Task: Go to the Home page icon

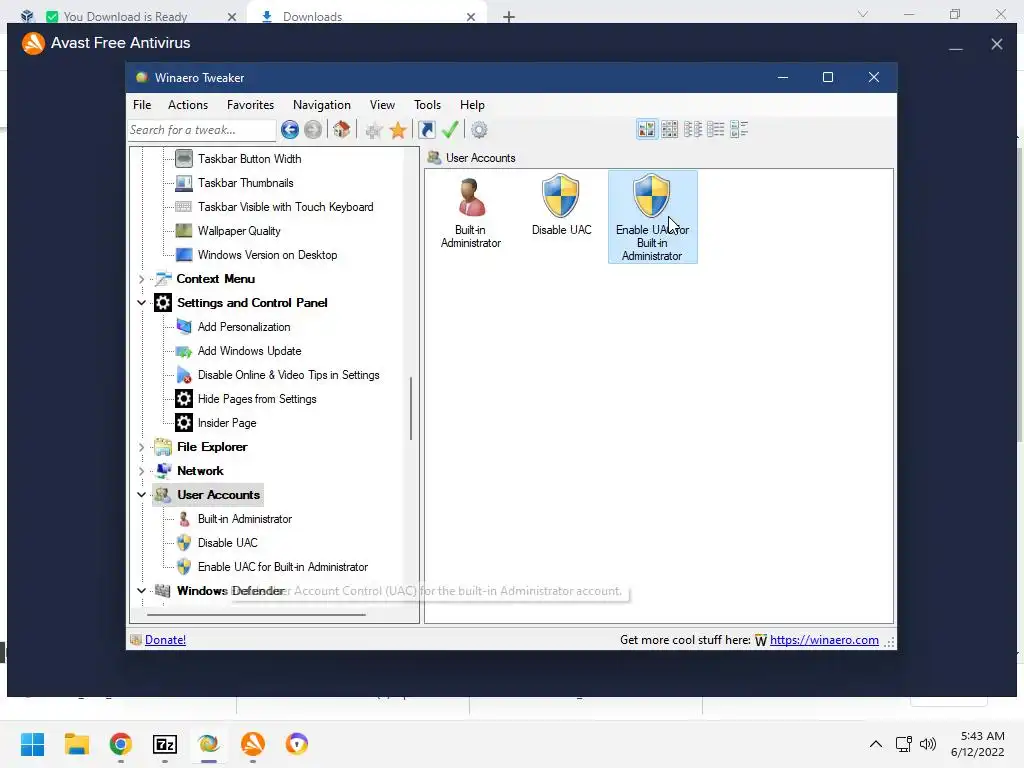Action: pyautogui.click(x=342, y=130)
